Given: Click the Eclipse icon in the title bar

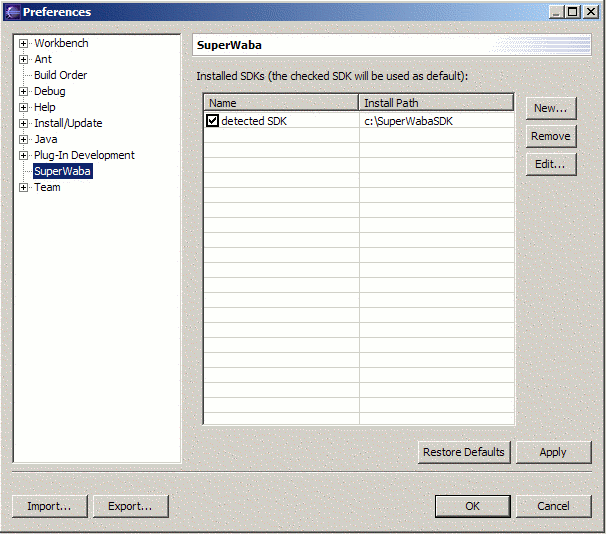Looking at the screenshot, I should (x=13, y=12).
